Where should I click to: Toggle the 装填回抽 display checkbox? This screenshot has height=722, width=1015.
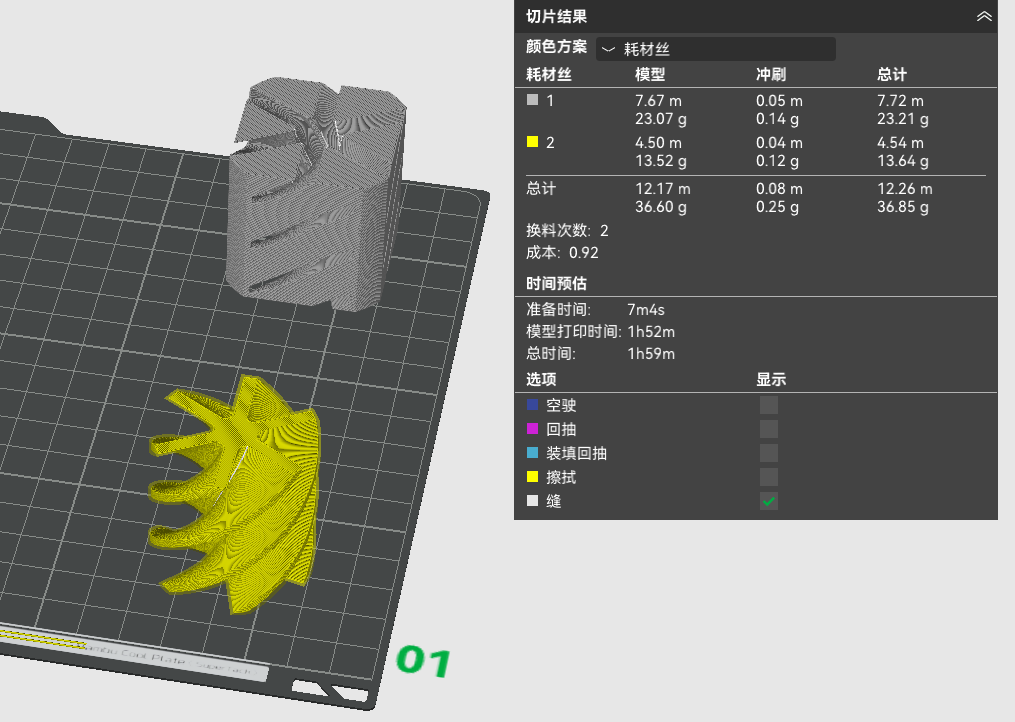pyautogui.click(x=768, y=453)
